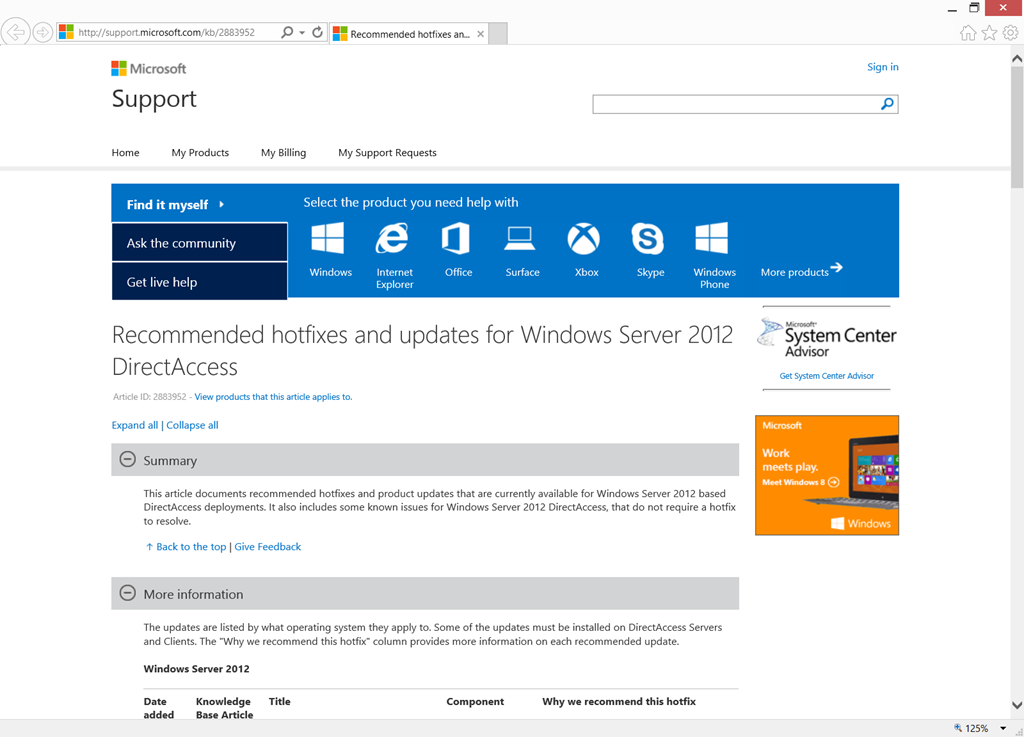
Task: Open the Home menu item
Action: coord(125,153)
